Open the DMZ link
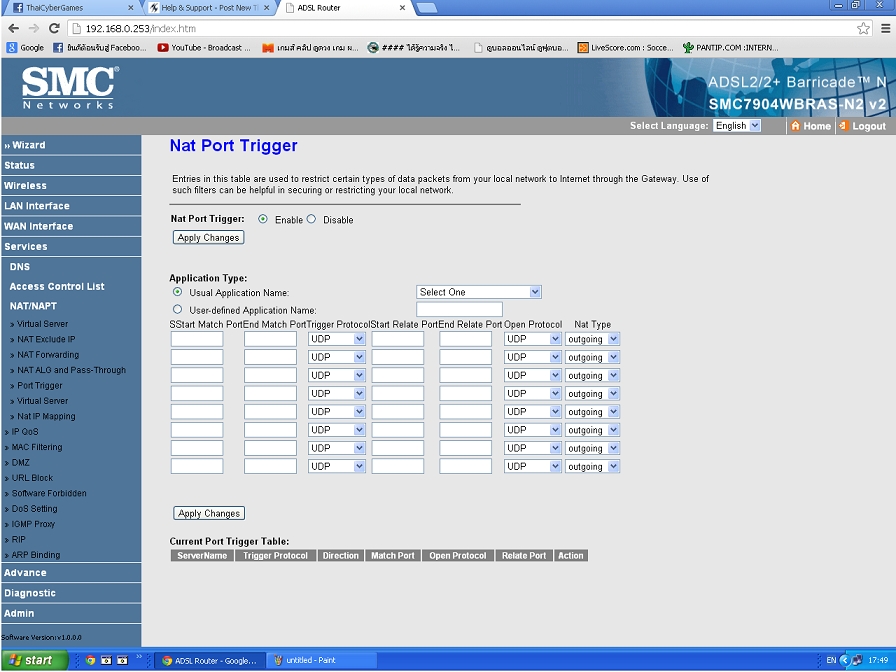 tap(20, 462)
